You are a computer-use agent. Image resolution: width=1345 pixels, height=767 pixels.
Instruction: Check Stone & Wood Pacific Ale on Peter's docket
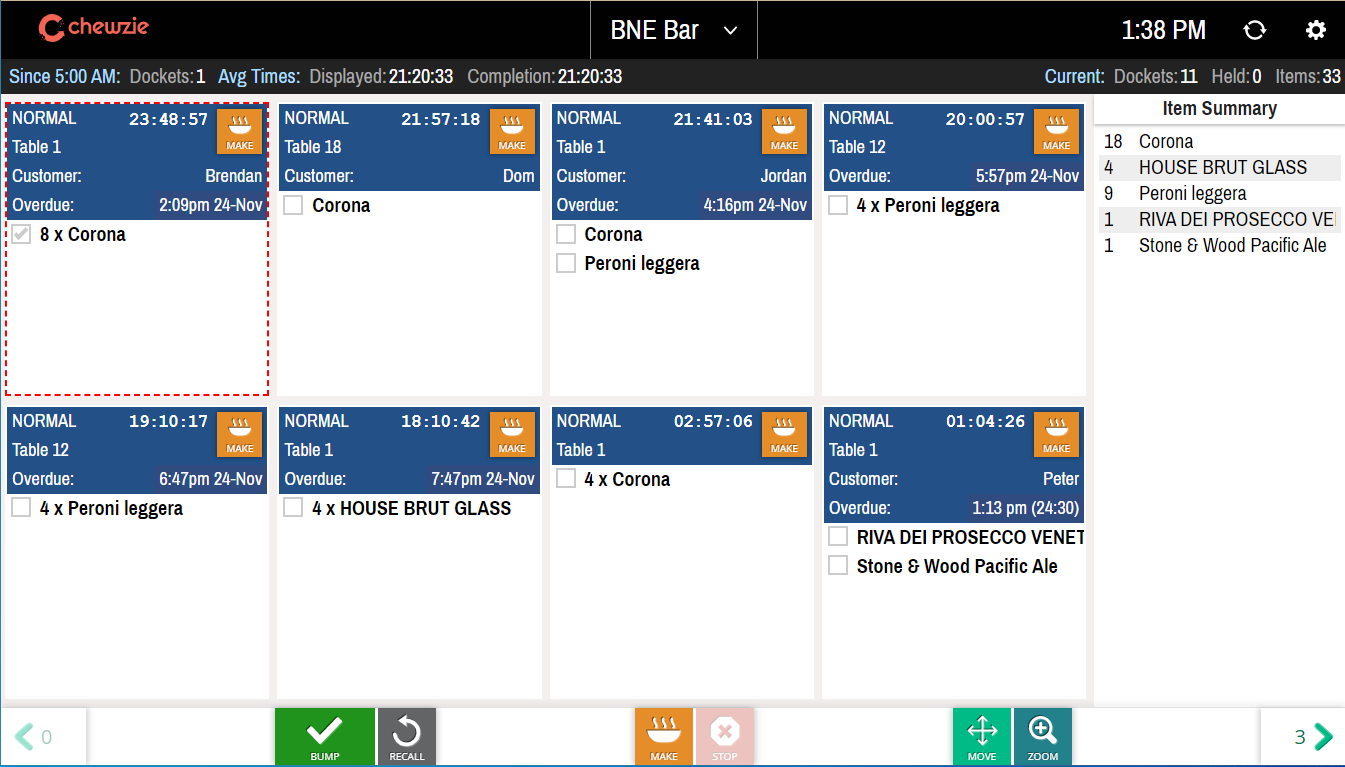(x=838, y=567)
